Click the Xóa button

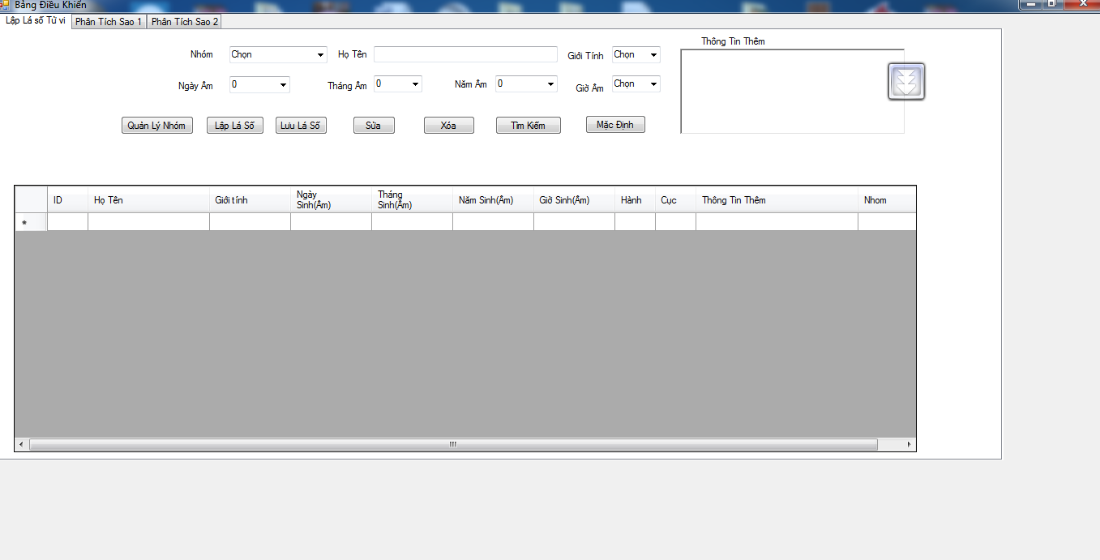(448, 126)
